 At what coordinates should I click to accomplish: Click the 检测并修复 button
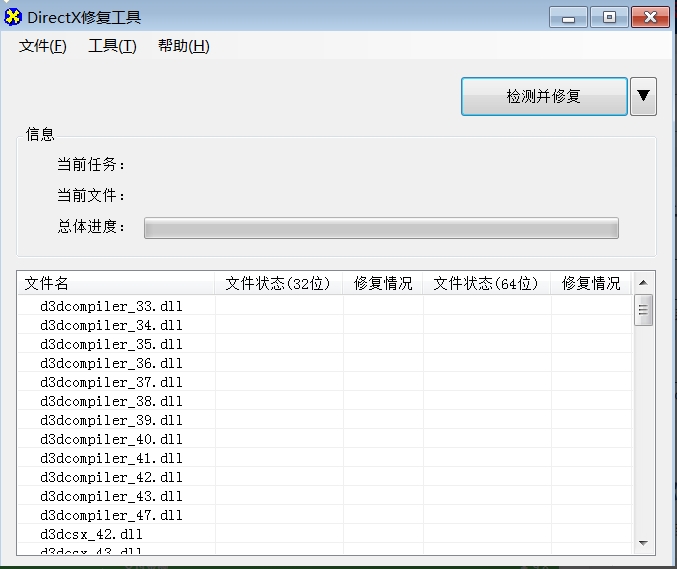click(544, 96)
